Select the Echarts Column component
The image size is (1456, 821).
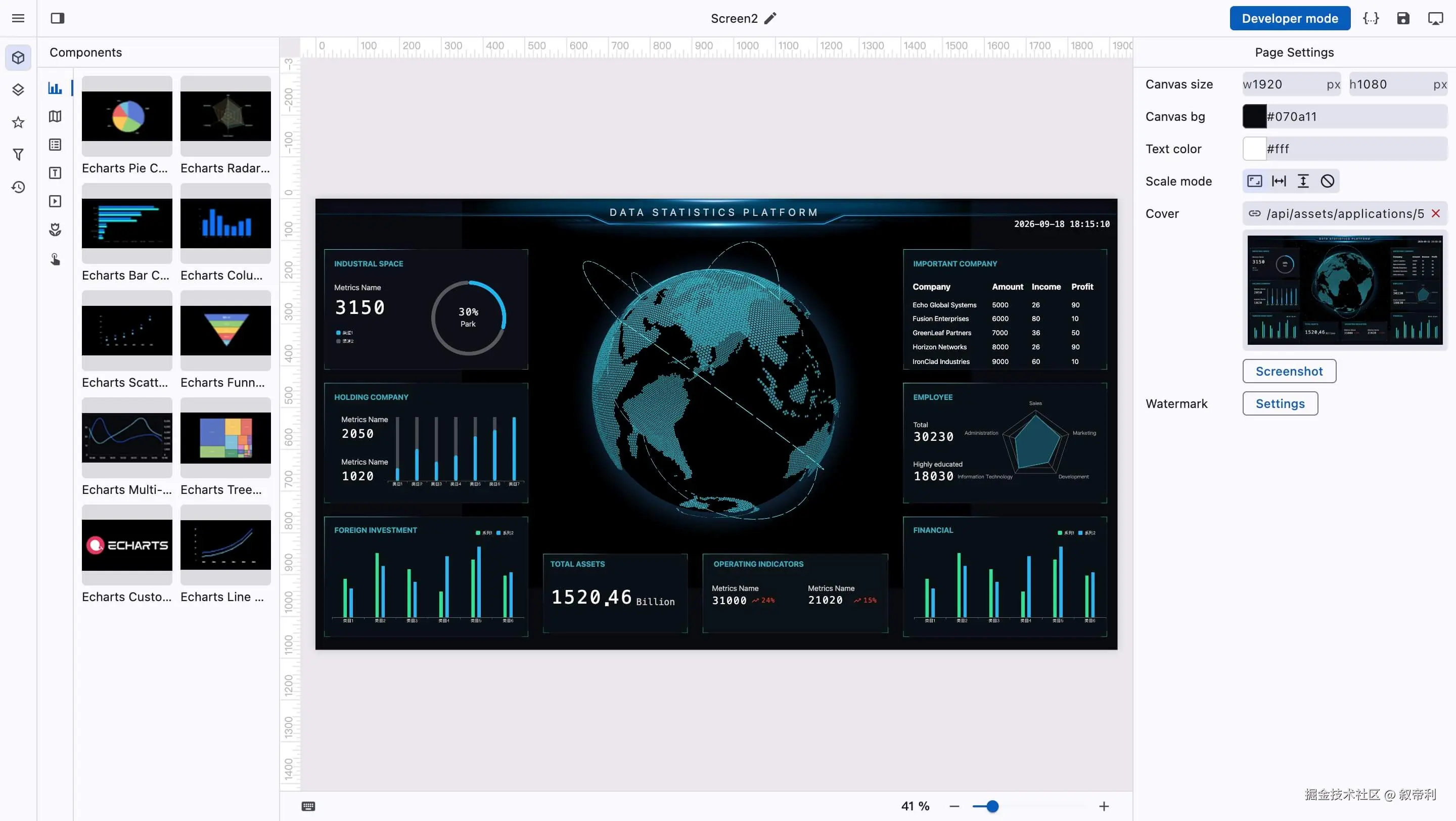pyautogui.click(x=225, y=233)
